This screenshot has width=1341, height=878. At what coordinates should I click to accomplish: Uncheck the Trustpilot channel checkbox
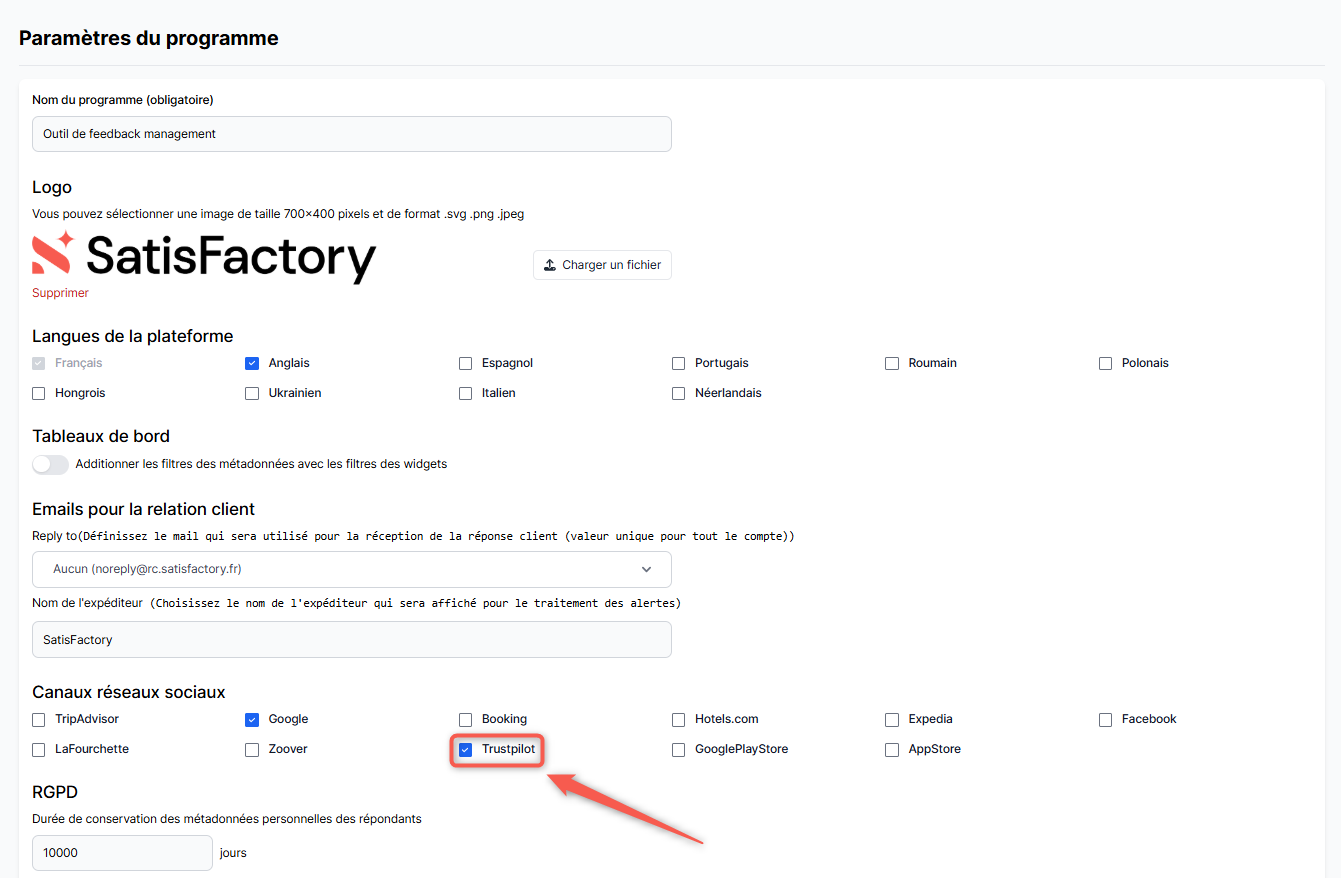(465, 750)
